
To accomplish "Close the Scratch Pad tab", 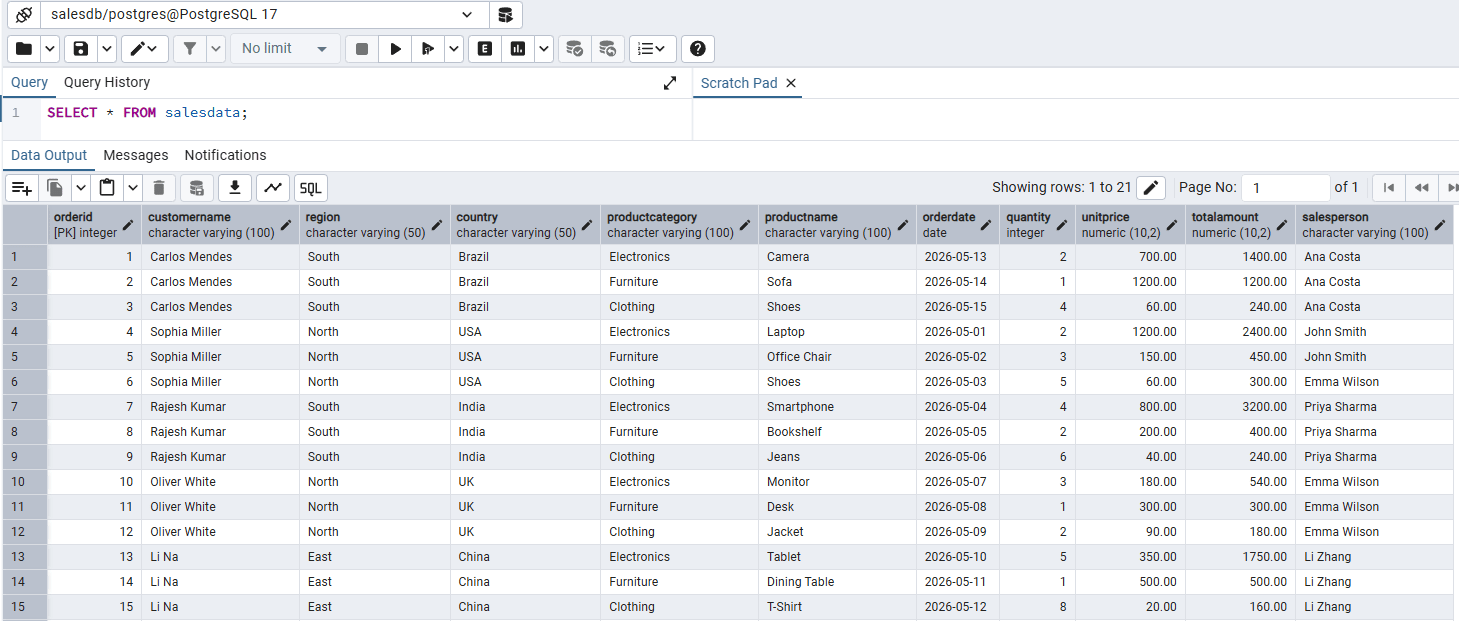I will [791, 83].
